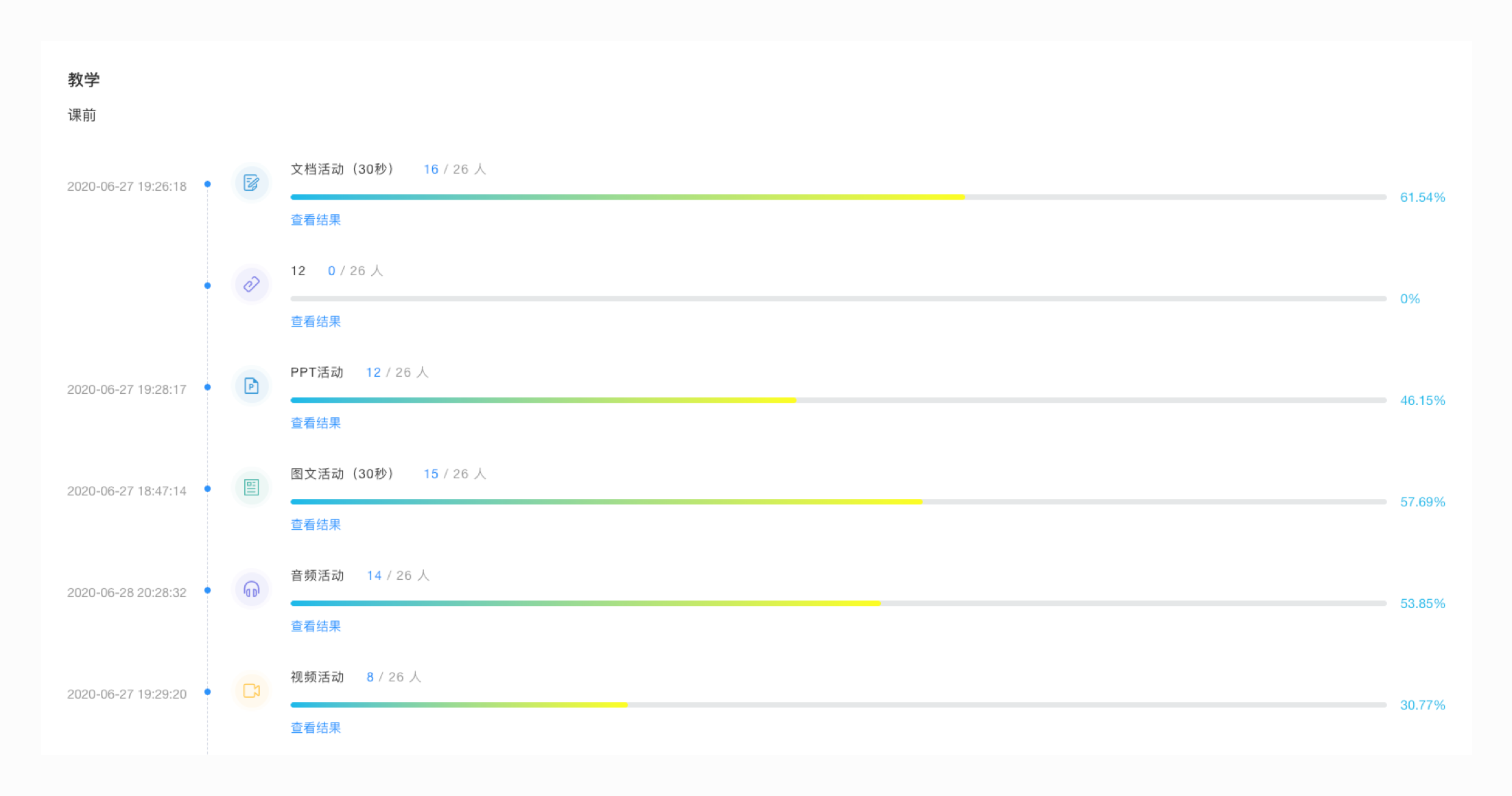Click the audio activity headphones icon
Screen dimensions: 1512x796
point(251,589)
